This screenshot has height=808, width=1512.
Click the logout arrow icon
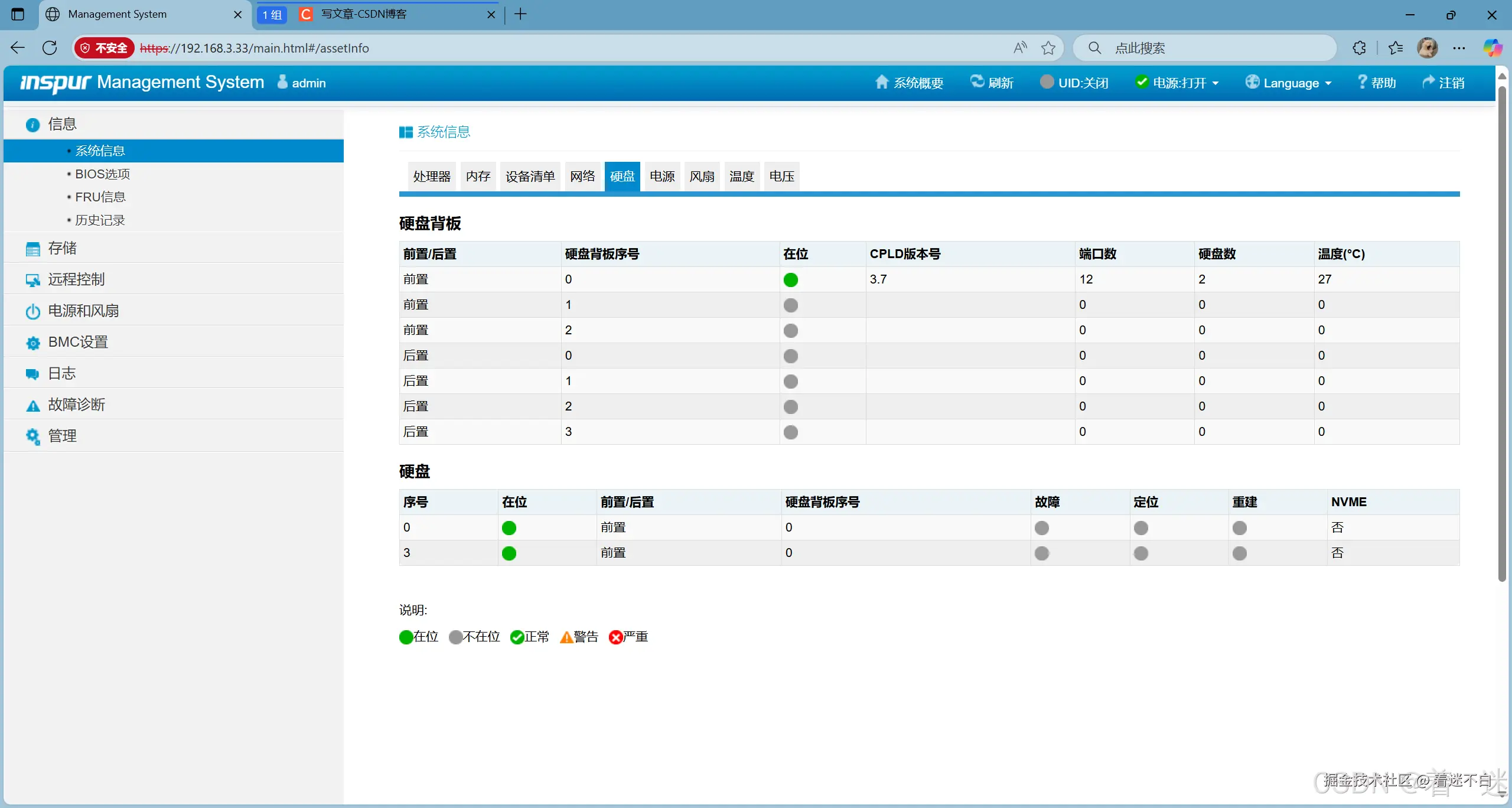click(1429, 82)
